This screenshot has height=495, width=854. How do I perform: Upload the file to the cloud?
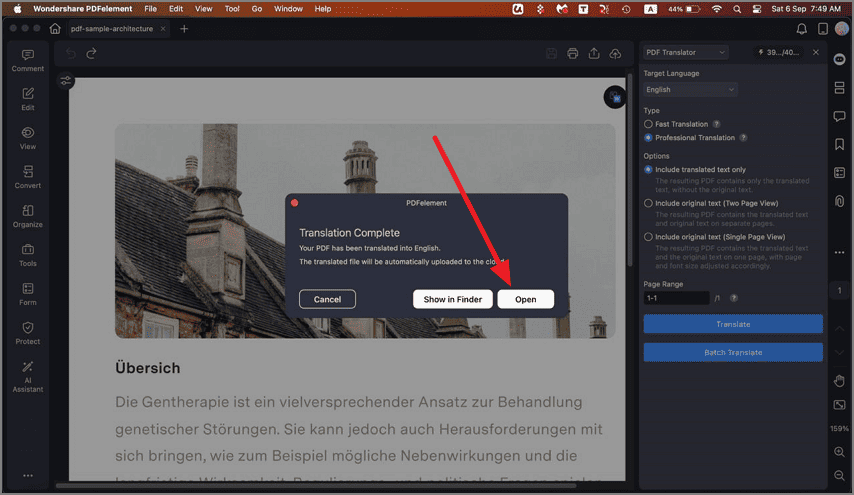pyautogui.click(x=615, y=53)
